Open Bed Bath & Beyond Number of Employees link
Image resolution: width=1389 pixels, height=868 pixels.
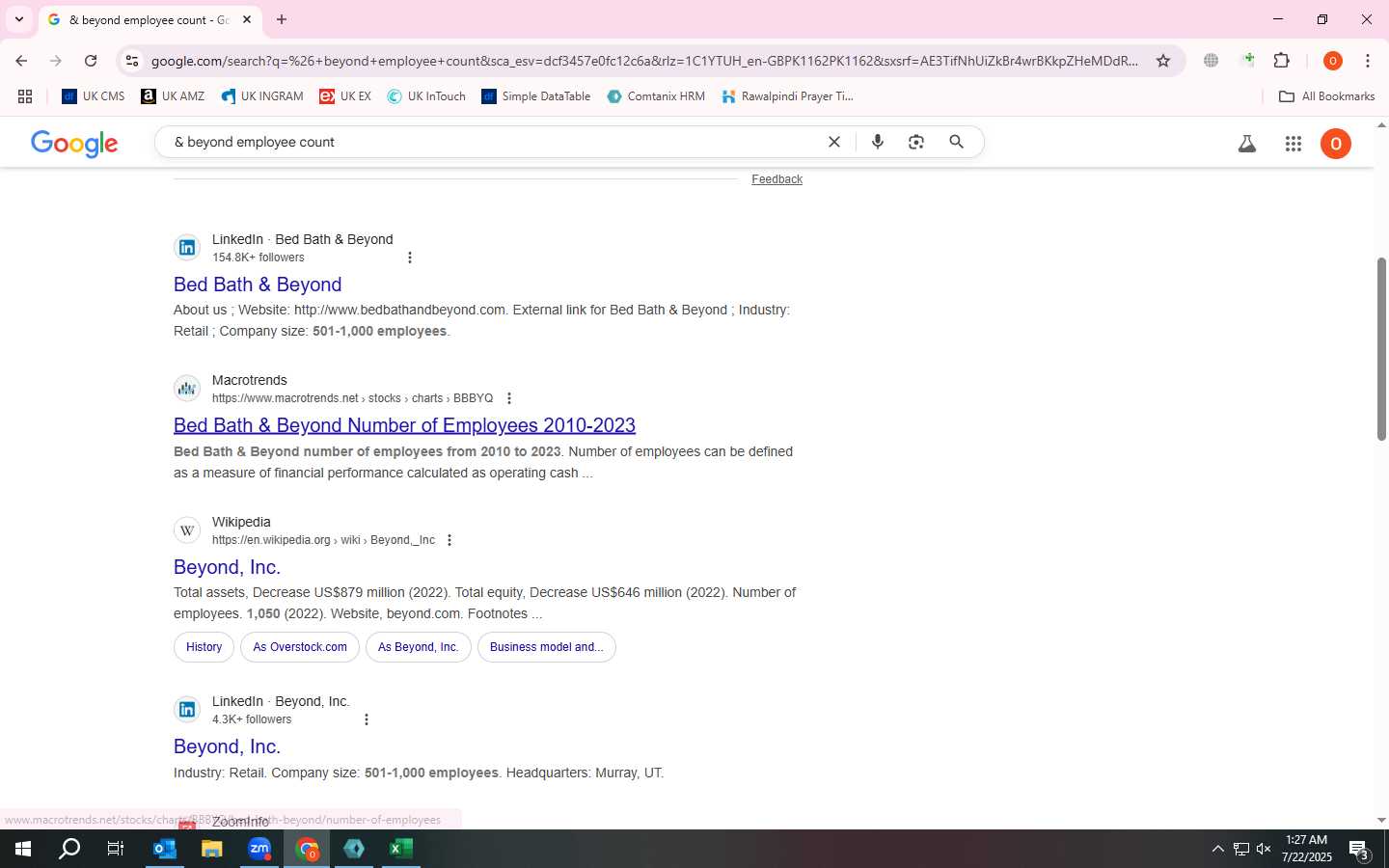404,425
